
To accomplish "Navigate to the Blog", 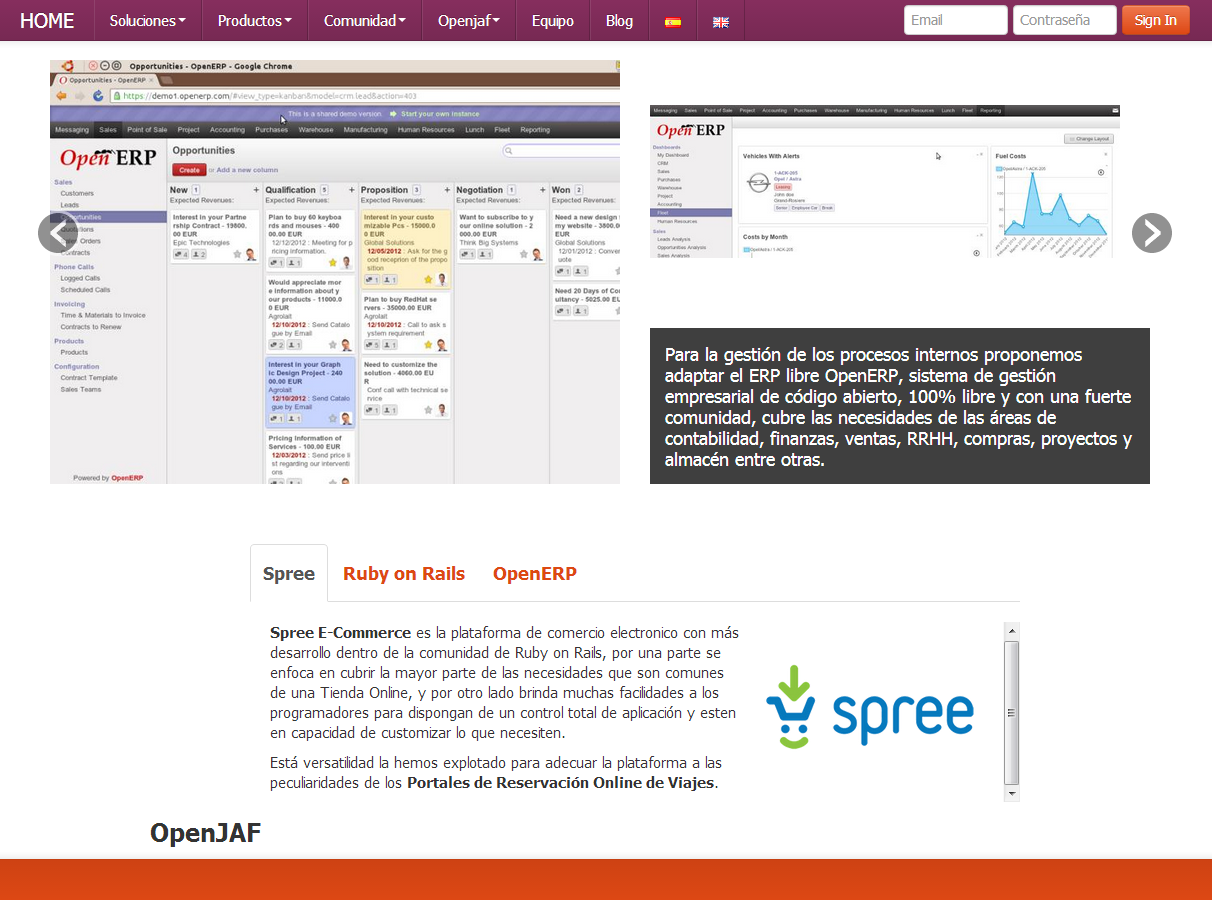I will (619, 21).
